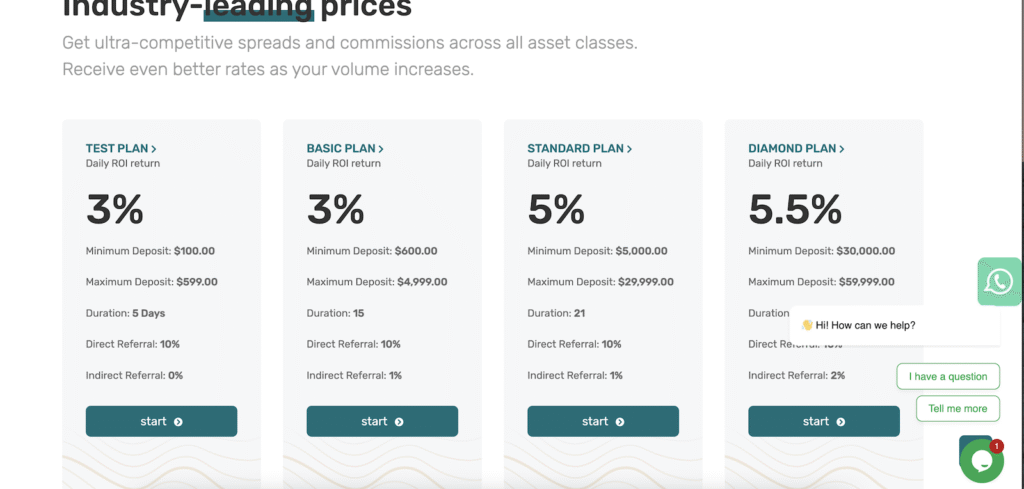Choose 'I have a question' chat reply
The height and width of the screenshot is (489, 1024).
(x=948, y=376)
